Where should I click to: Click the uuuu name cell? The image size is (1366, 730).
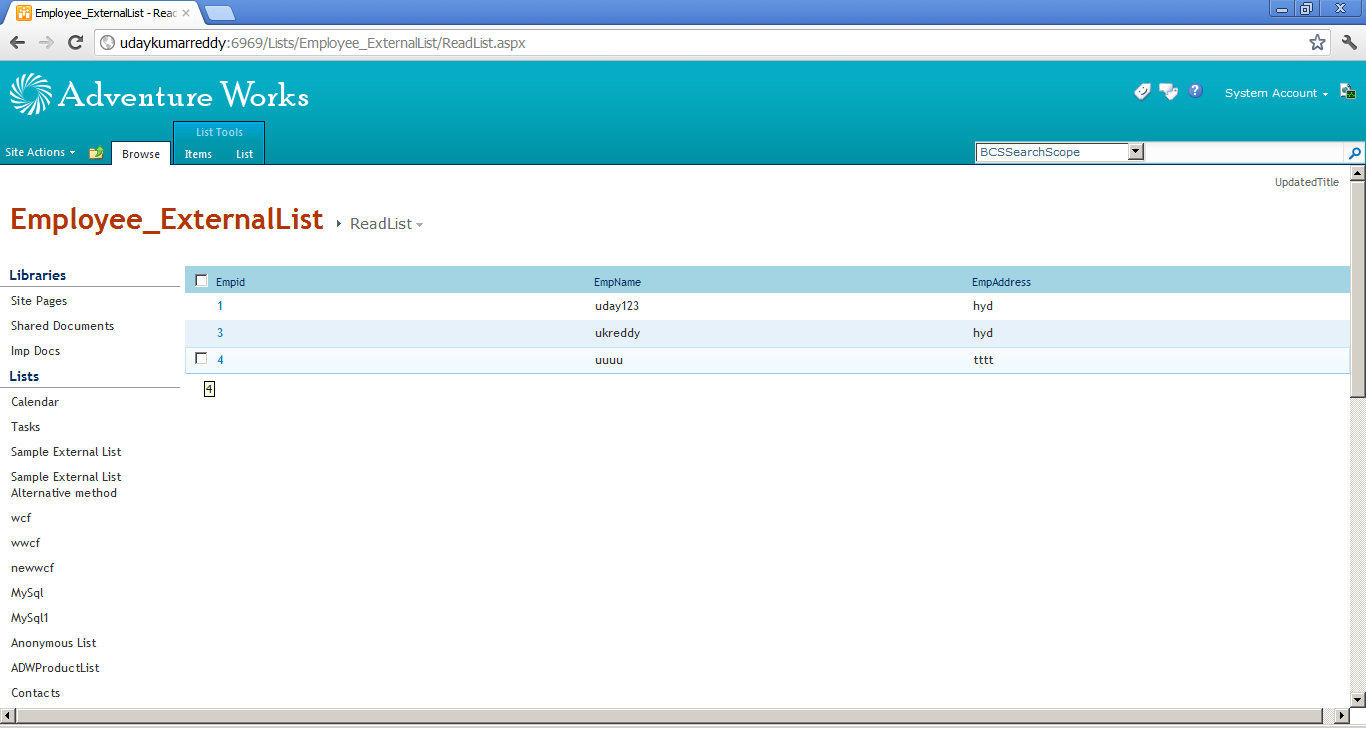pos(609,360)
